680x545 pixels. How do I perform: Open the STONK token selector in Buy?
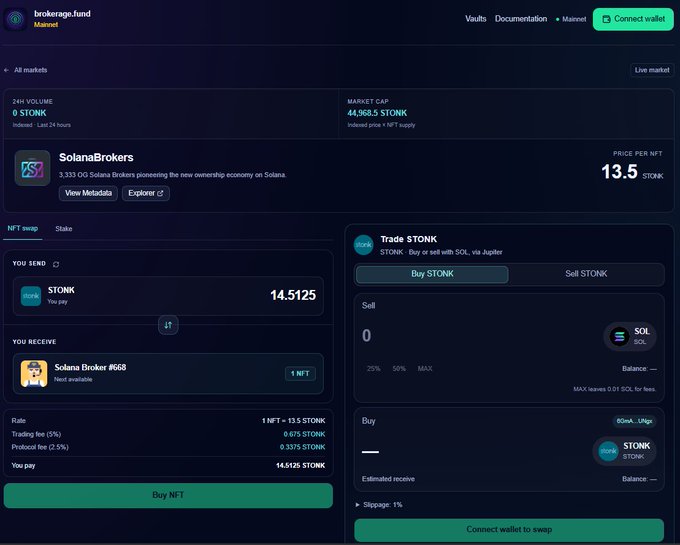[x=624, y=451]
